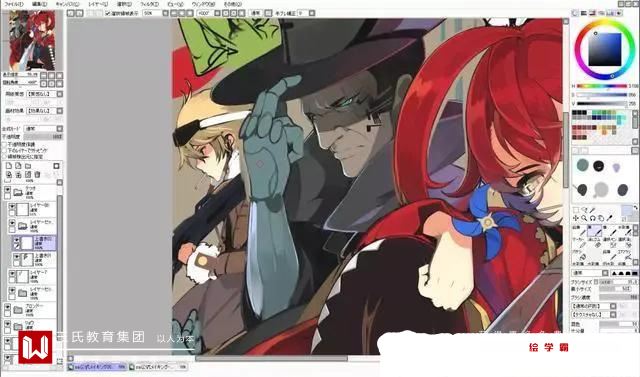Open the 【通常の円形】 brush shape dropdown
This screenshot has width=640, height=377.
(x=594, y=306)
